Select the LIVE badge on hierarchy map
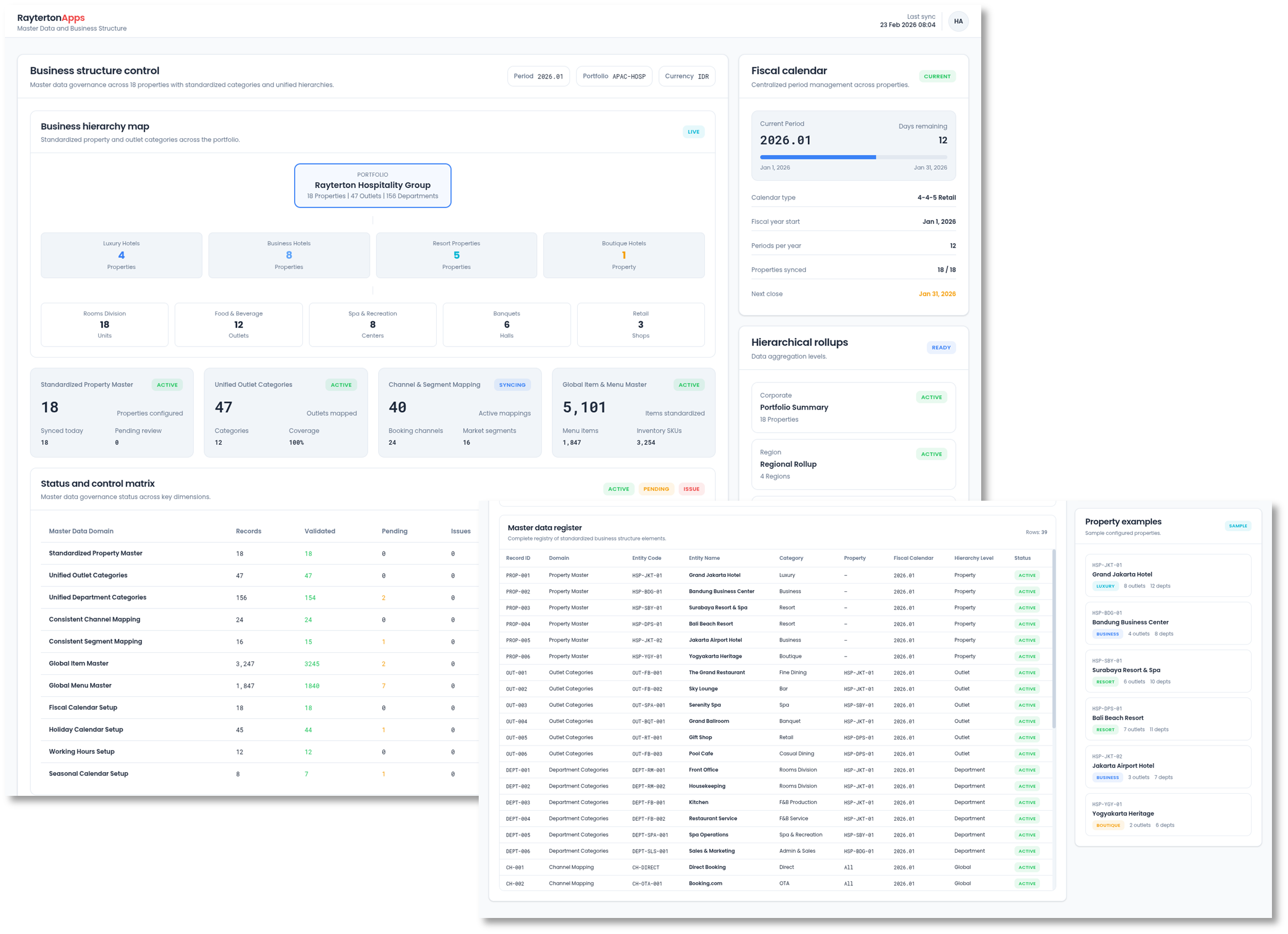The width and height of the screenshot is (1288, 934). [x=693, y=131]
